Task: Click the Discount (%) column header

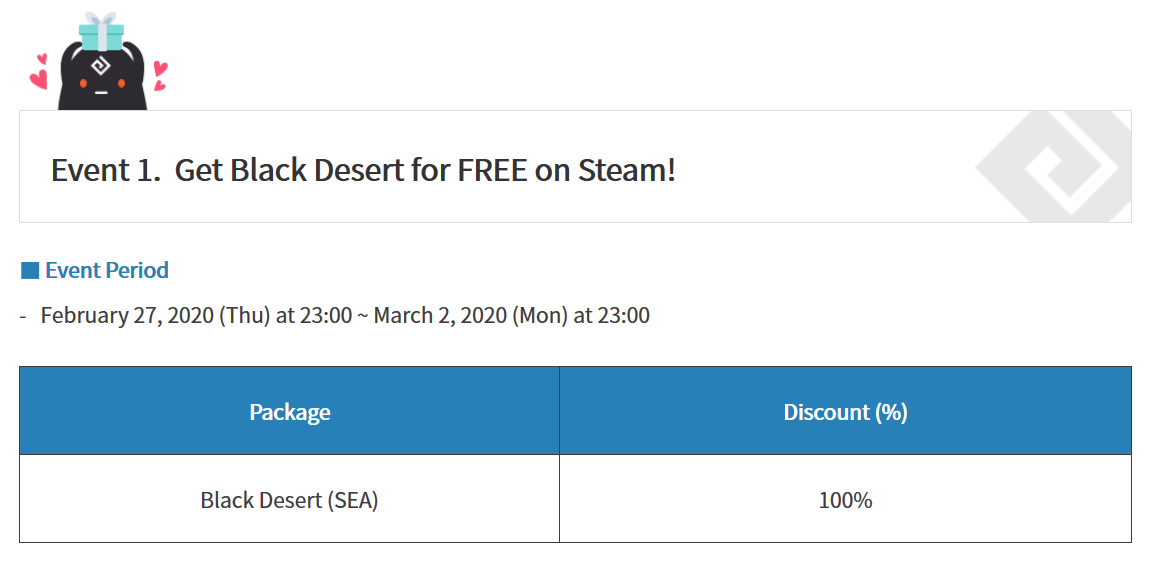Action: tap(846, 411)
